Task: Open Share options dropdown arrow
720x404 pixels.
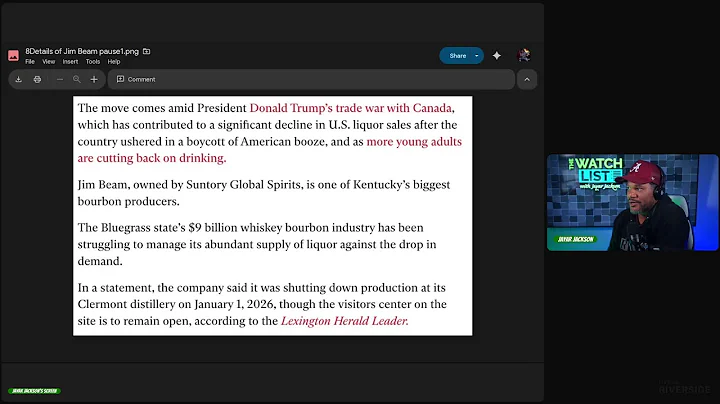Action: (477, 56)
